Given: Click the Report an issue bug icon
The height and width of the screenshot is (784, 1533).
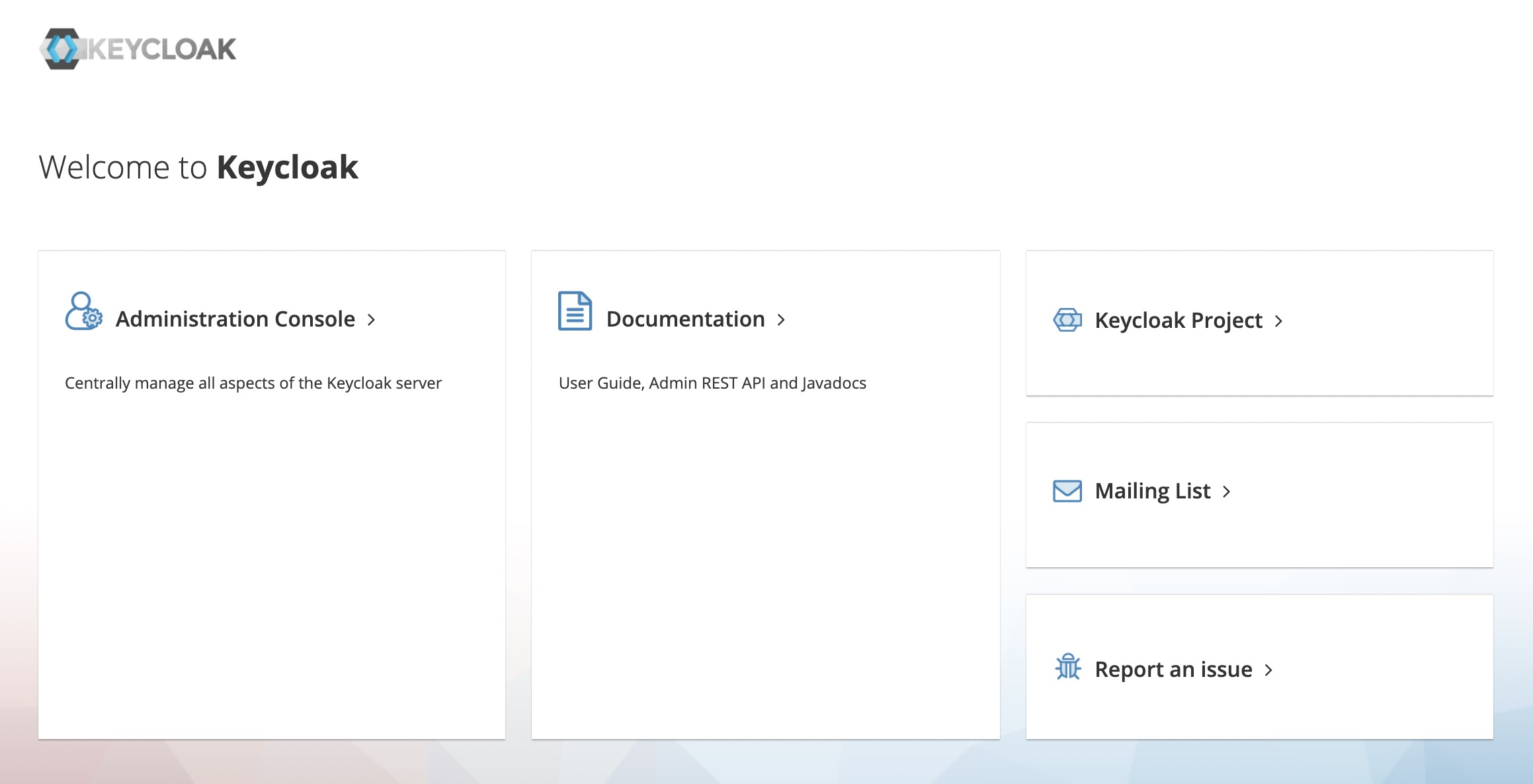Looking at the screenshot, I should click(1067, 667).
